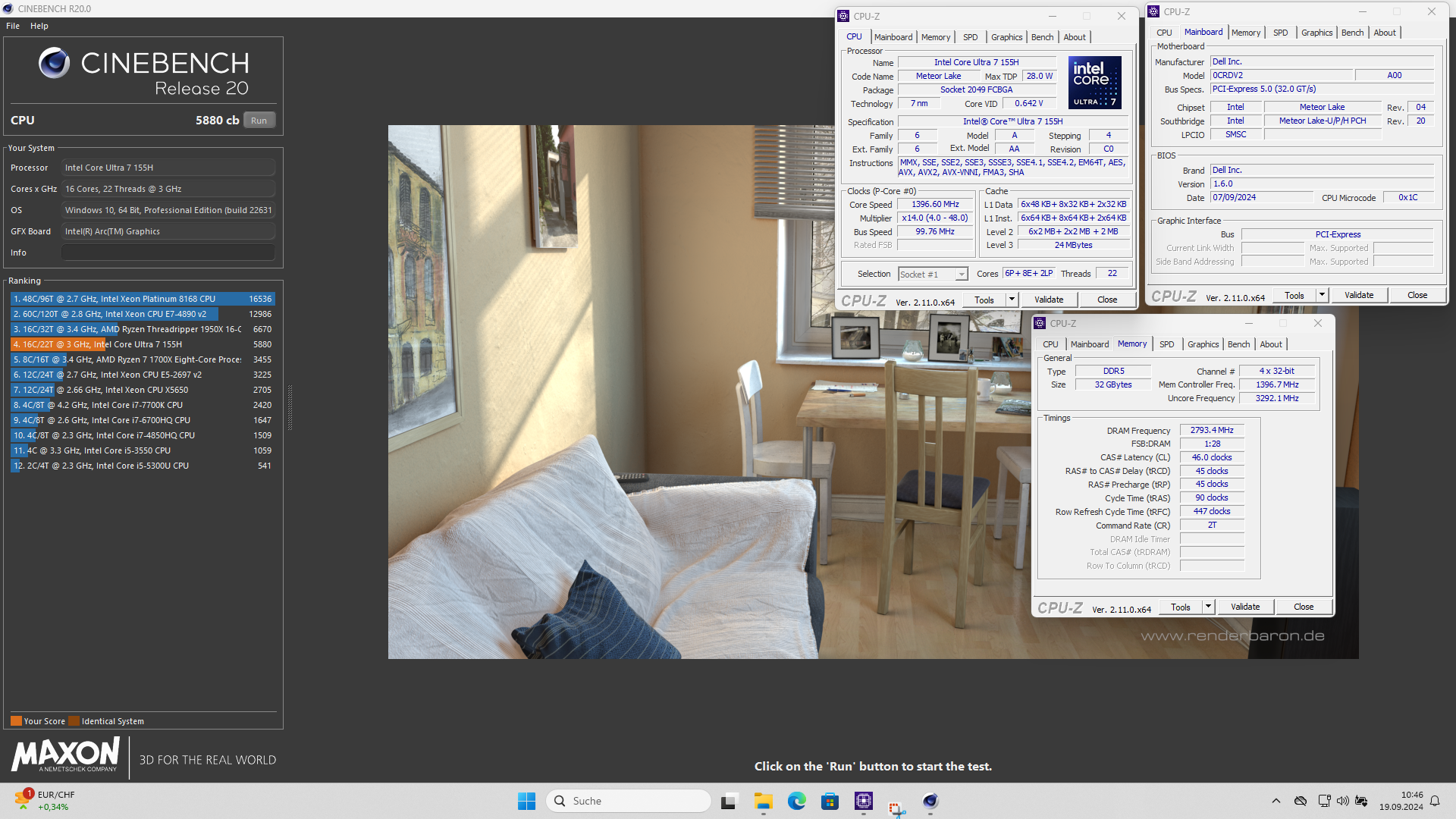Open SPD tab in the CPU-Z Memory window
Viewport: 1456px width, 819px height.
(x=1166, y=344)
